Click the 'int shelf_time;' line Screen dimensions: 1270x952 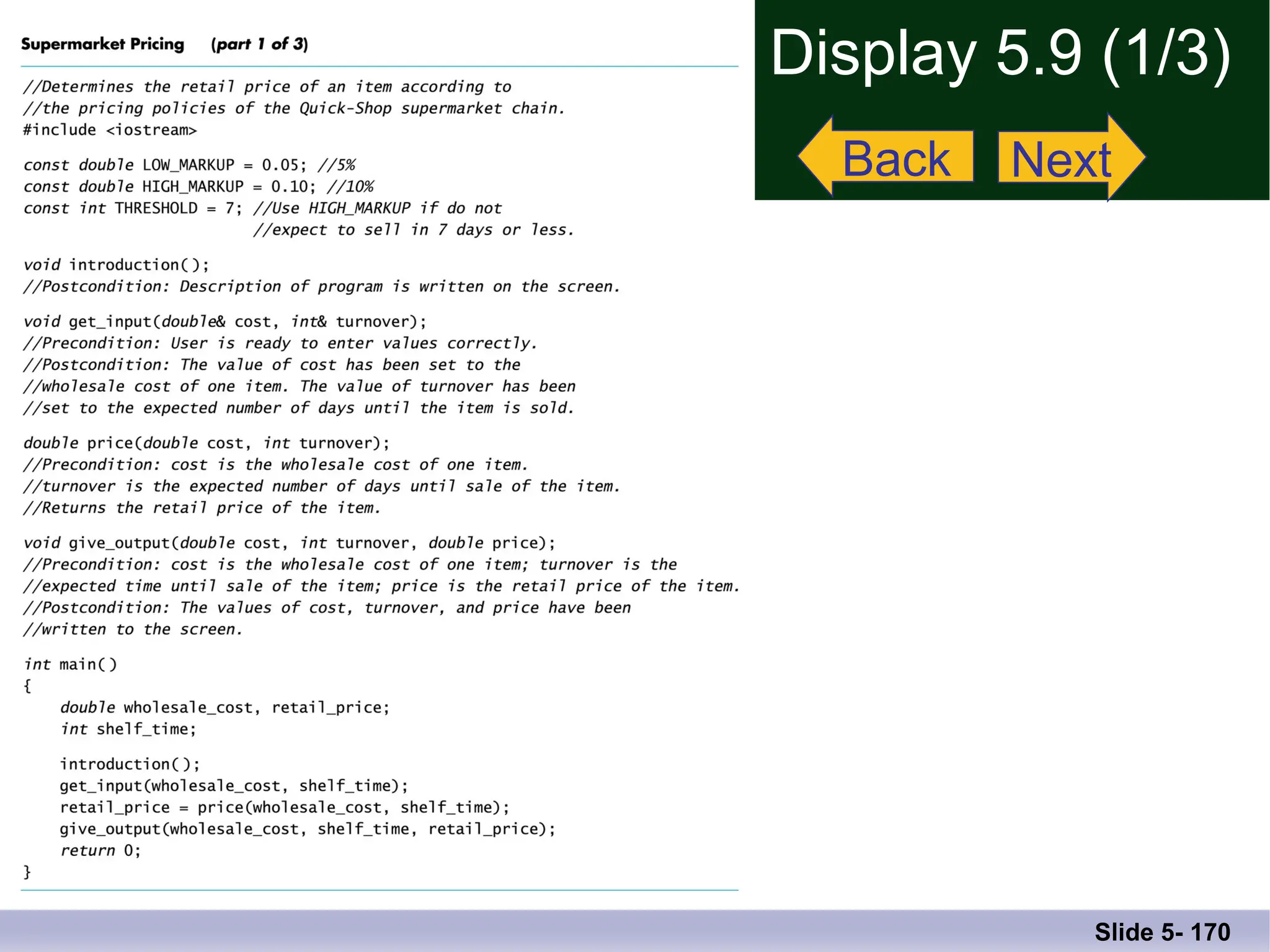click(128, 729)
